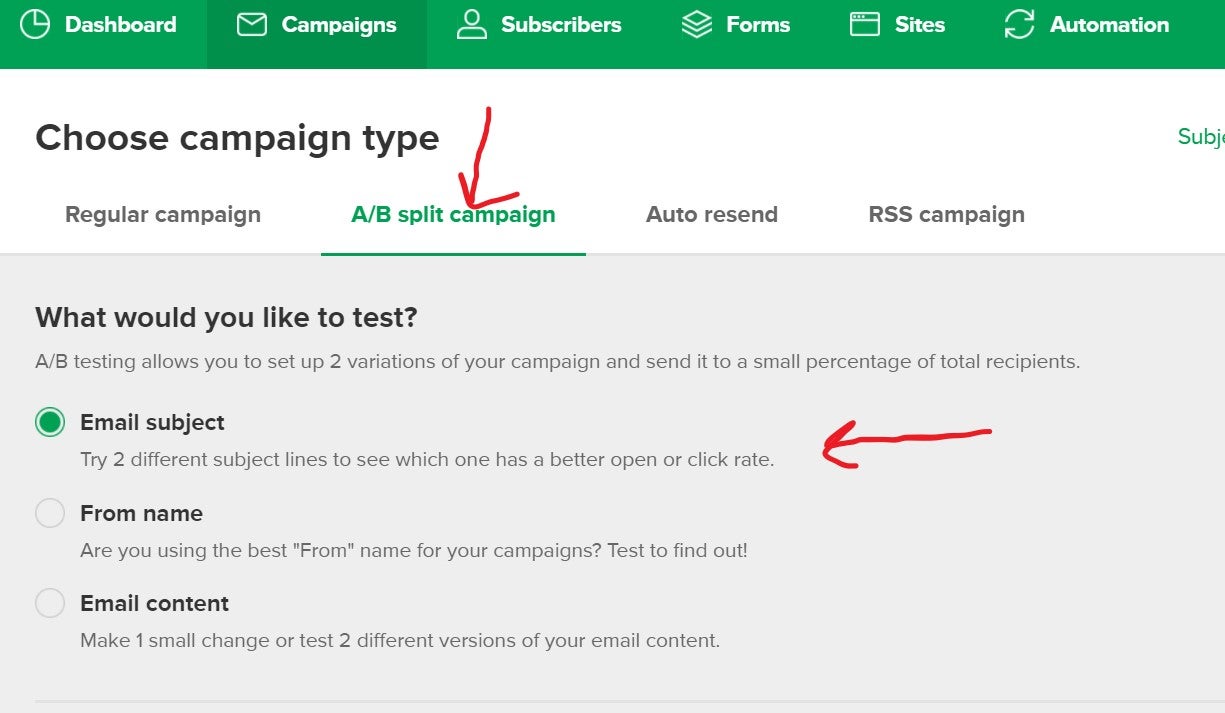Choose the Email content radio option
The width and height of the screenshot is (1225, 713).
(50, 603)
